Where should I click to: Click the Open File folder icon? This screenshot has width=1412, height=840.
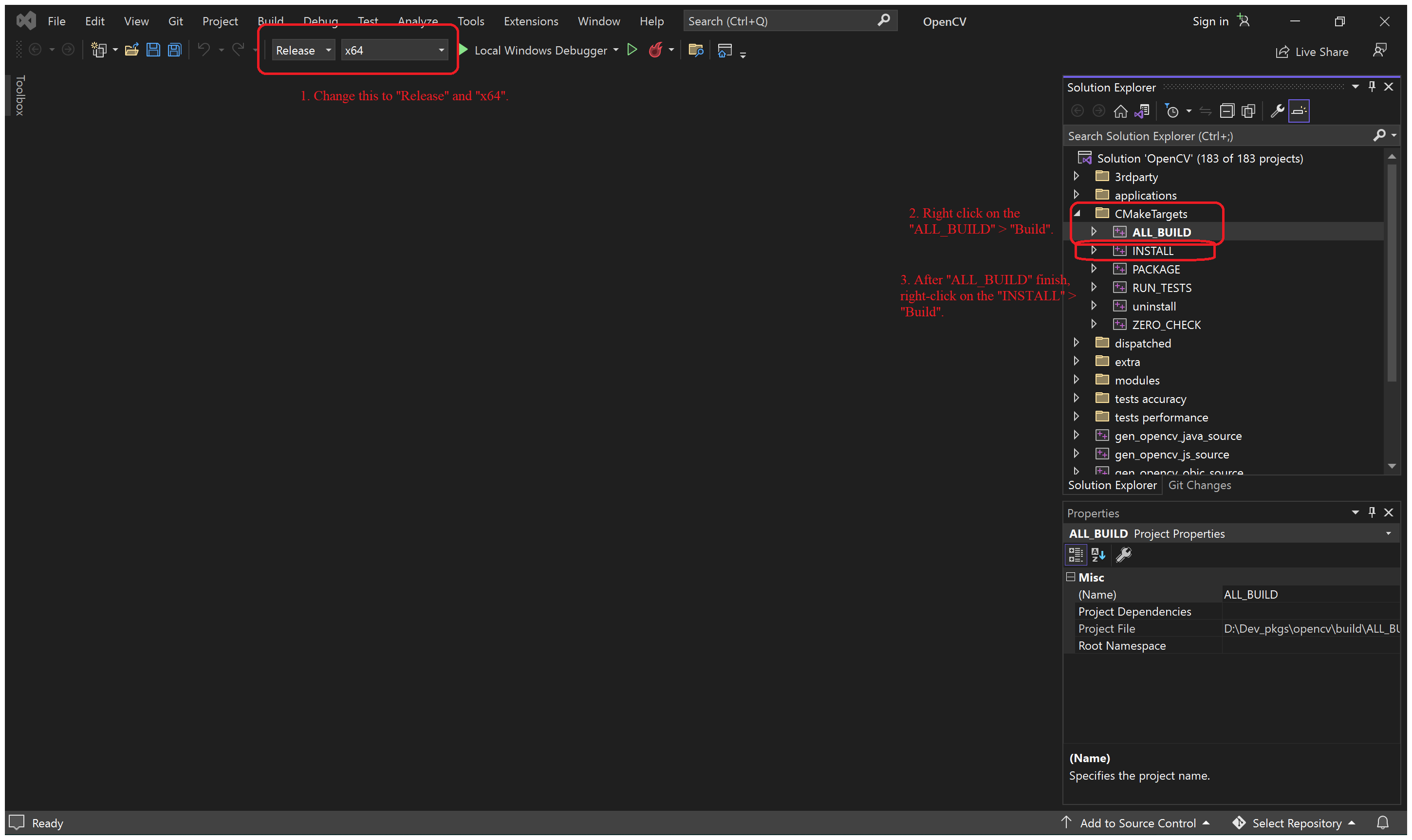[x=132, y=51]
